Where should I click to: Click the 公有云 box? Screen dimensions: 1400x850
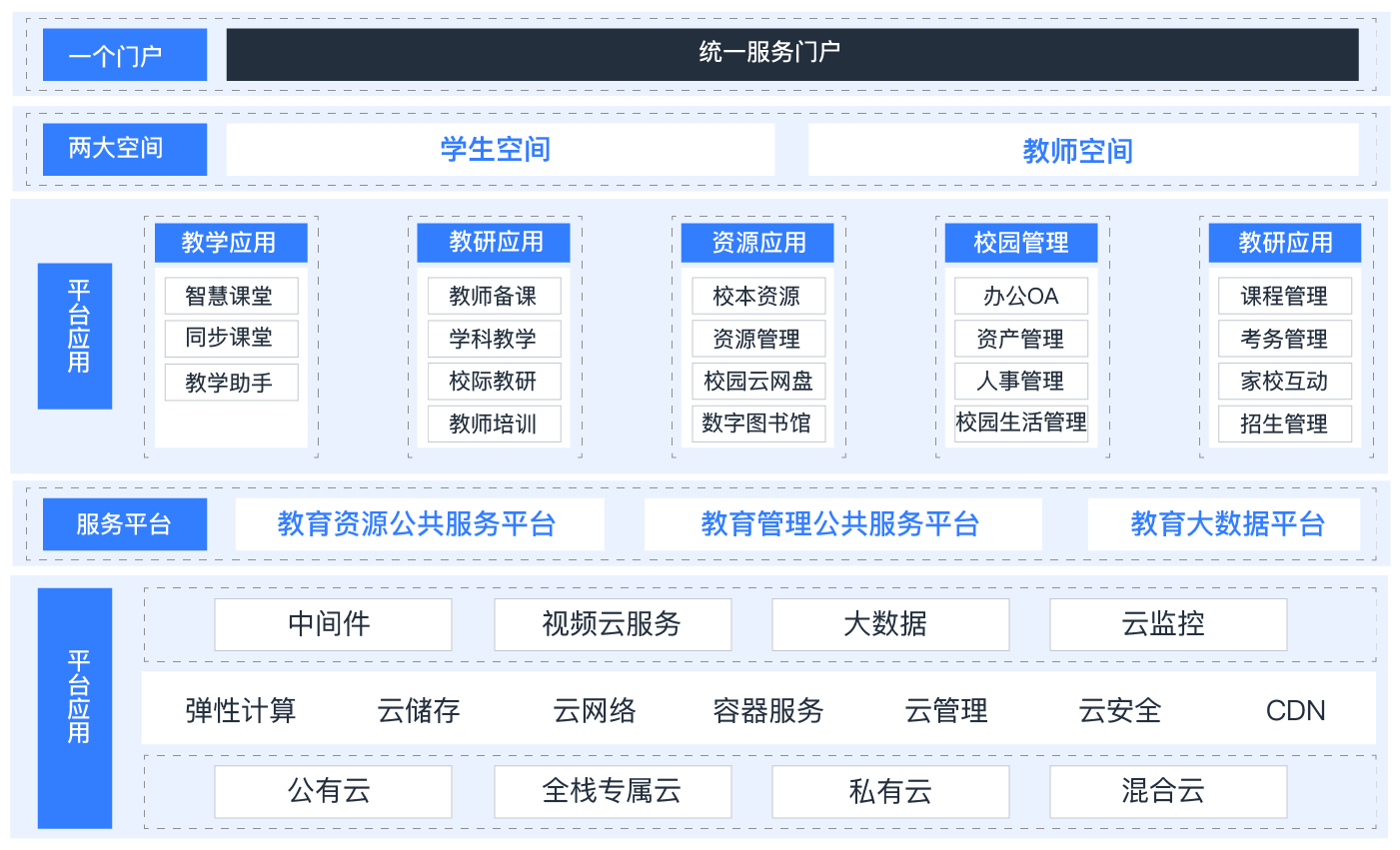333,791
